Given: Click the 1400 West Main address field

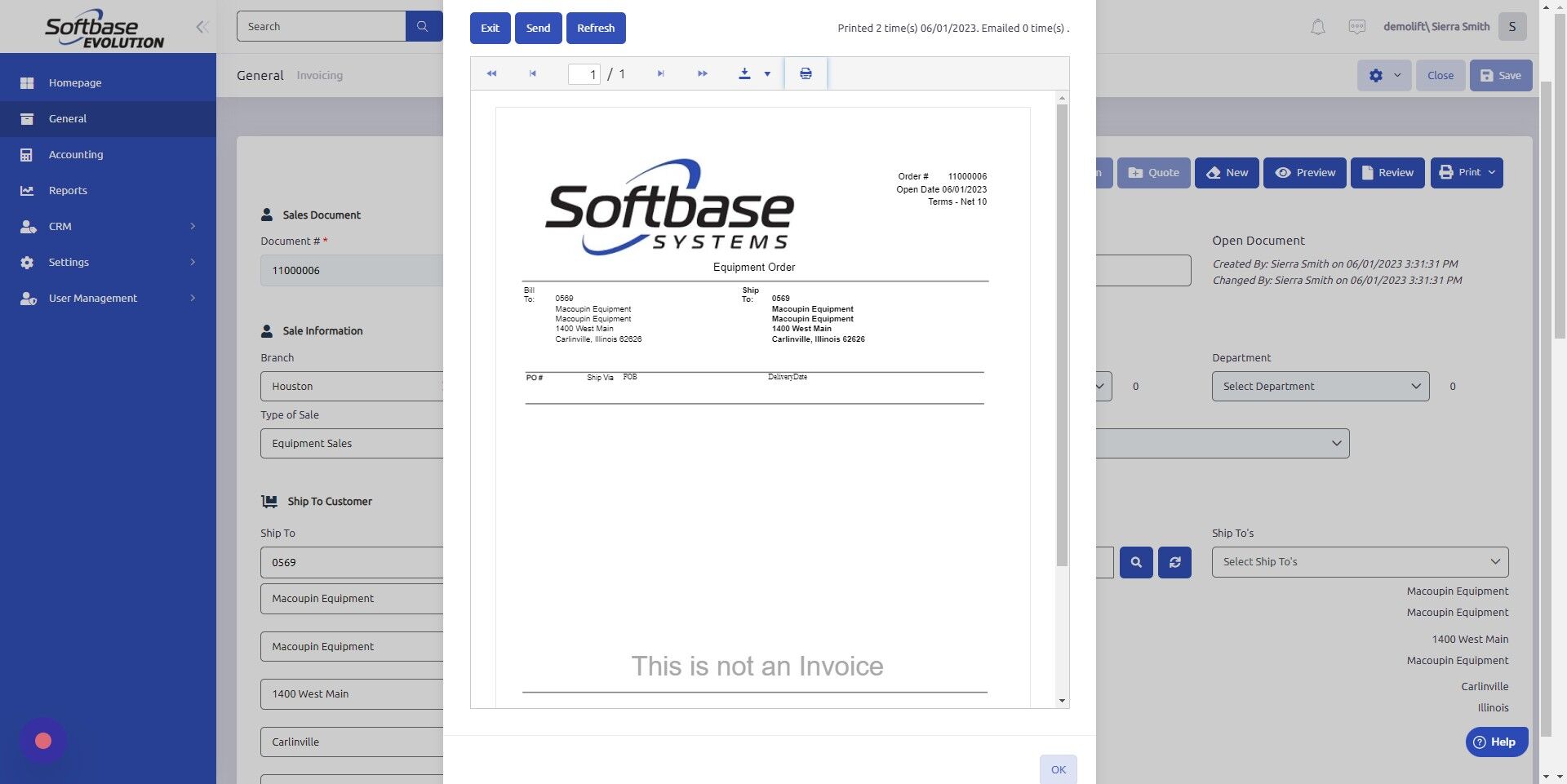Looking at the screenshot, I should pos(352,693).
